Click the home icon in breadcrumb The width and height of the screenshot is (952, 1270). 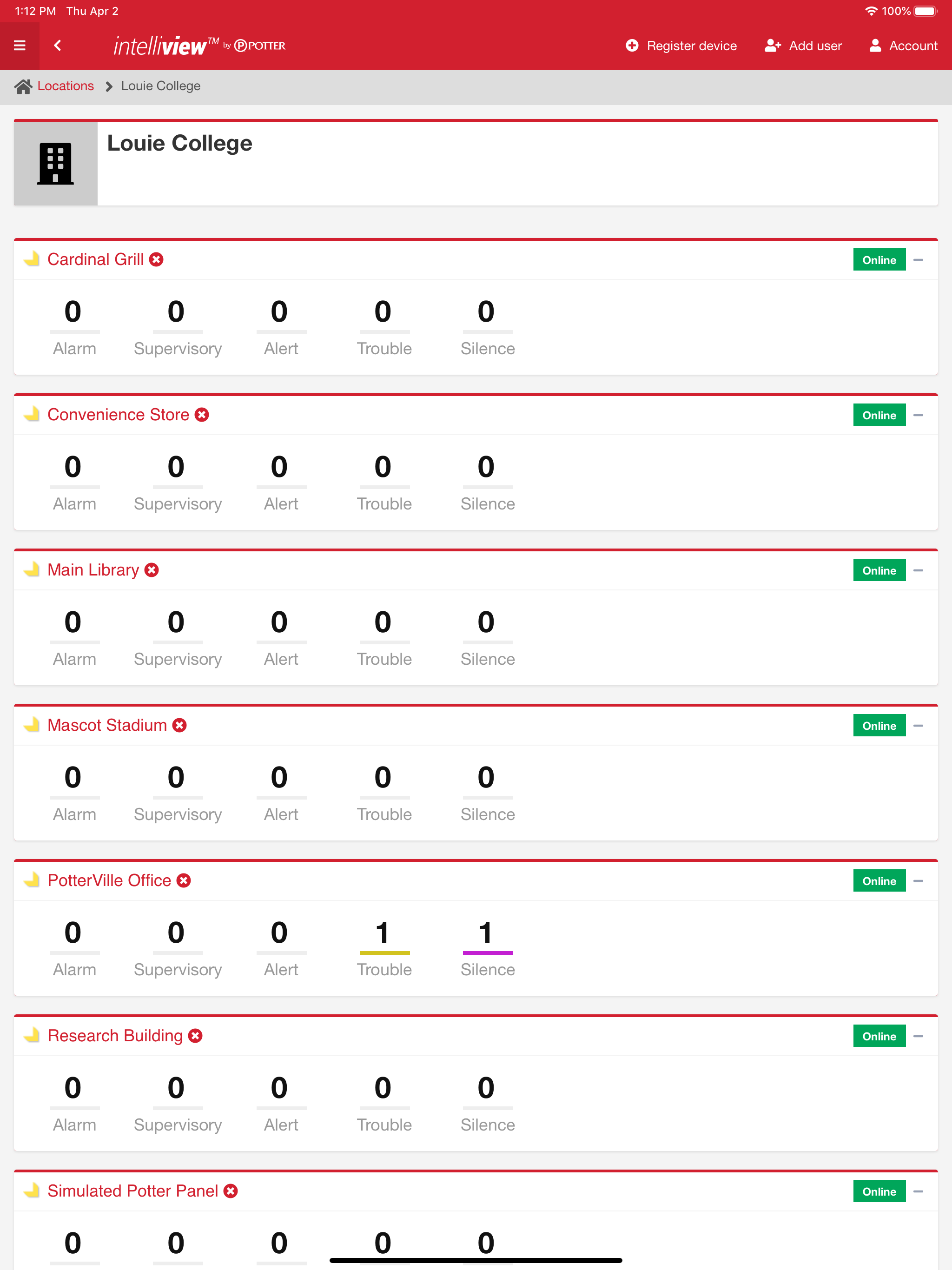23,86
